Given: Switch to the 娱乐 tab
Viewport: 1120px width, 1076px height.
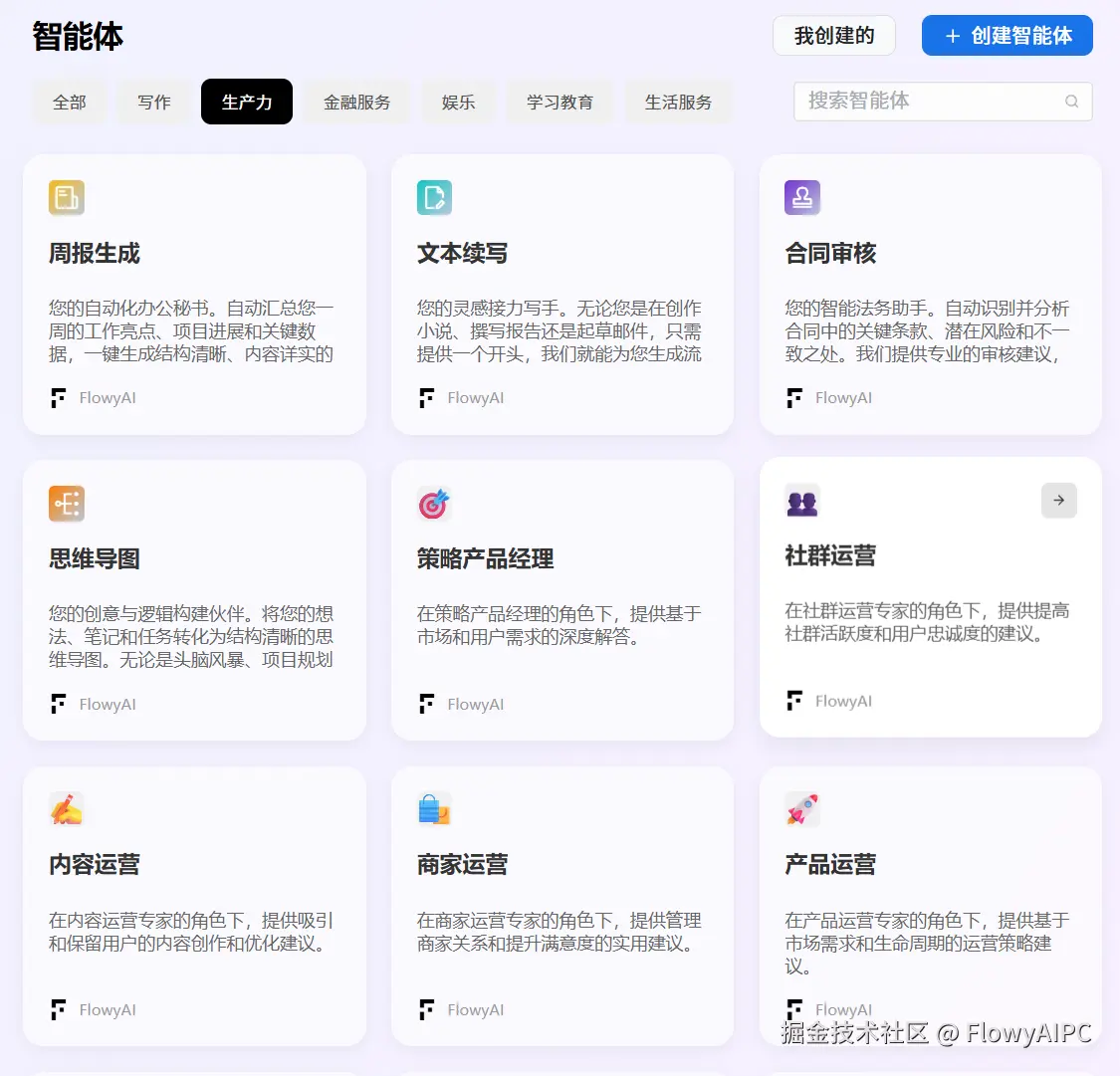Looking at the screenshot, I should tap(459, 103).
